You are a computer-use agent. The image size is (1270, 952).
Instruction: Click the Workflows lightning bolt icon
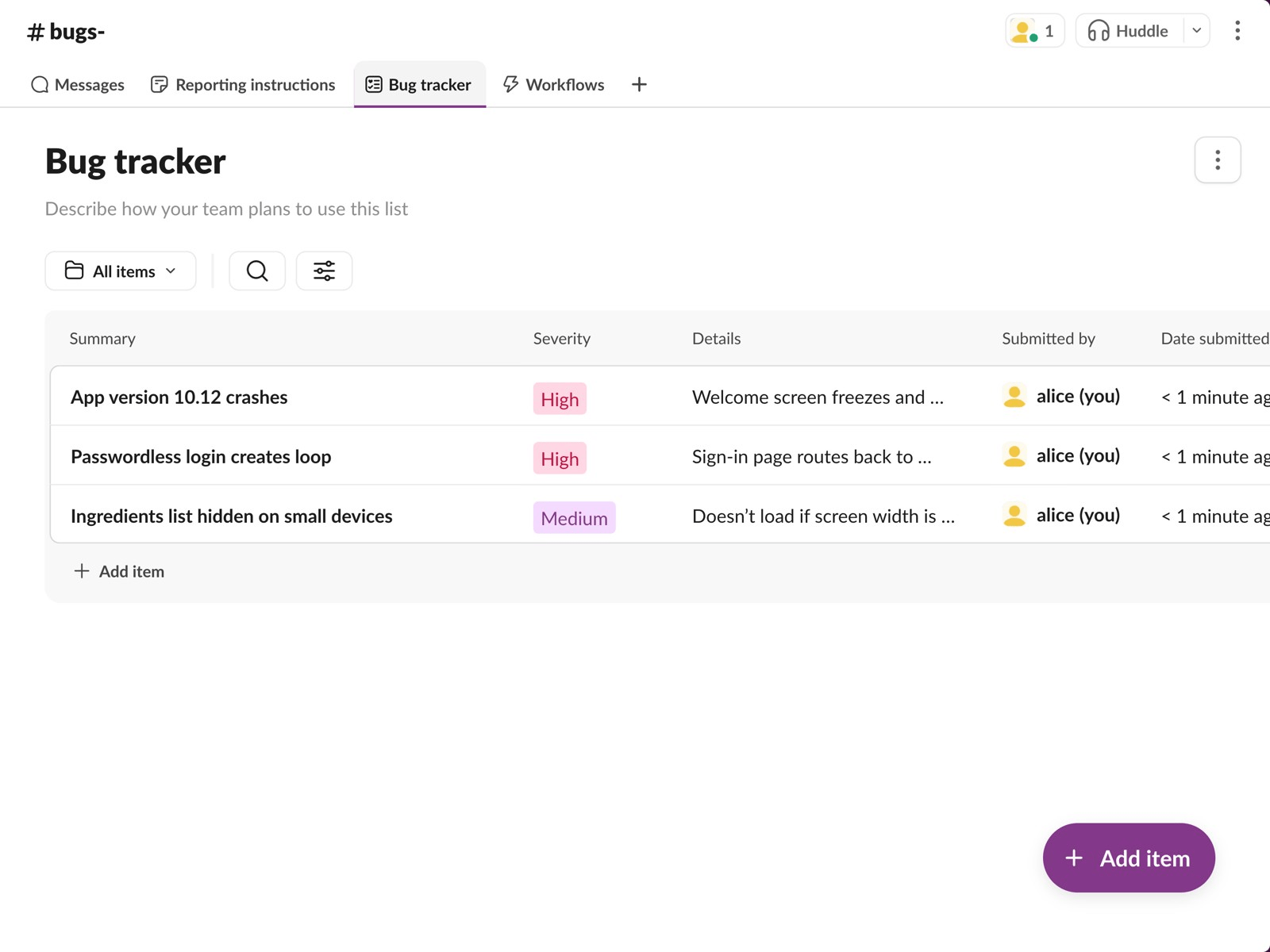pos(510,84)
